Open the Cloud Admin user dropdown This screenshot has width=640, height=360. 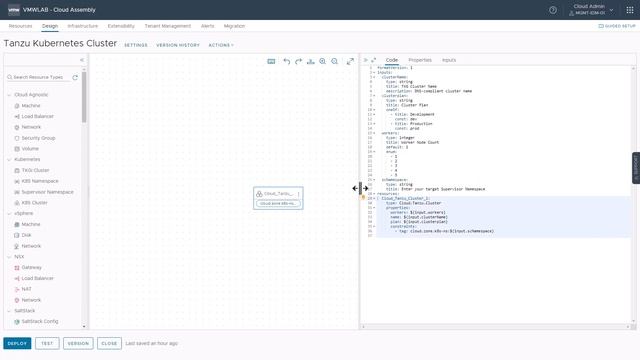click(591, 10)
